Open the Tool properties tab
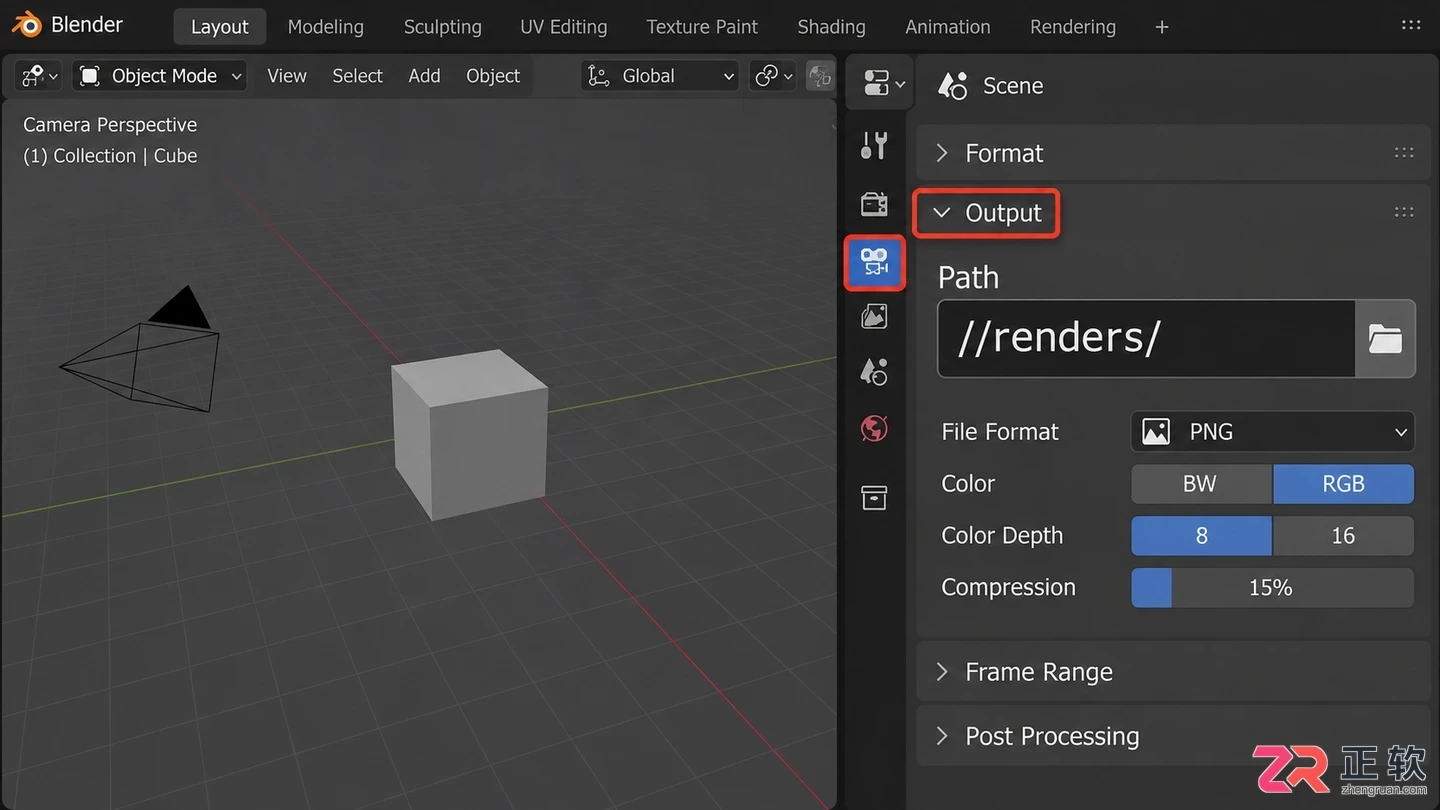This screenshot has width=1440, height=810. pyautogui.click(x=874, y=146)
